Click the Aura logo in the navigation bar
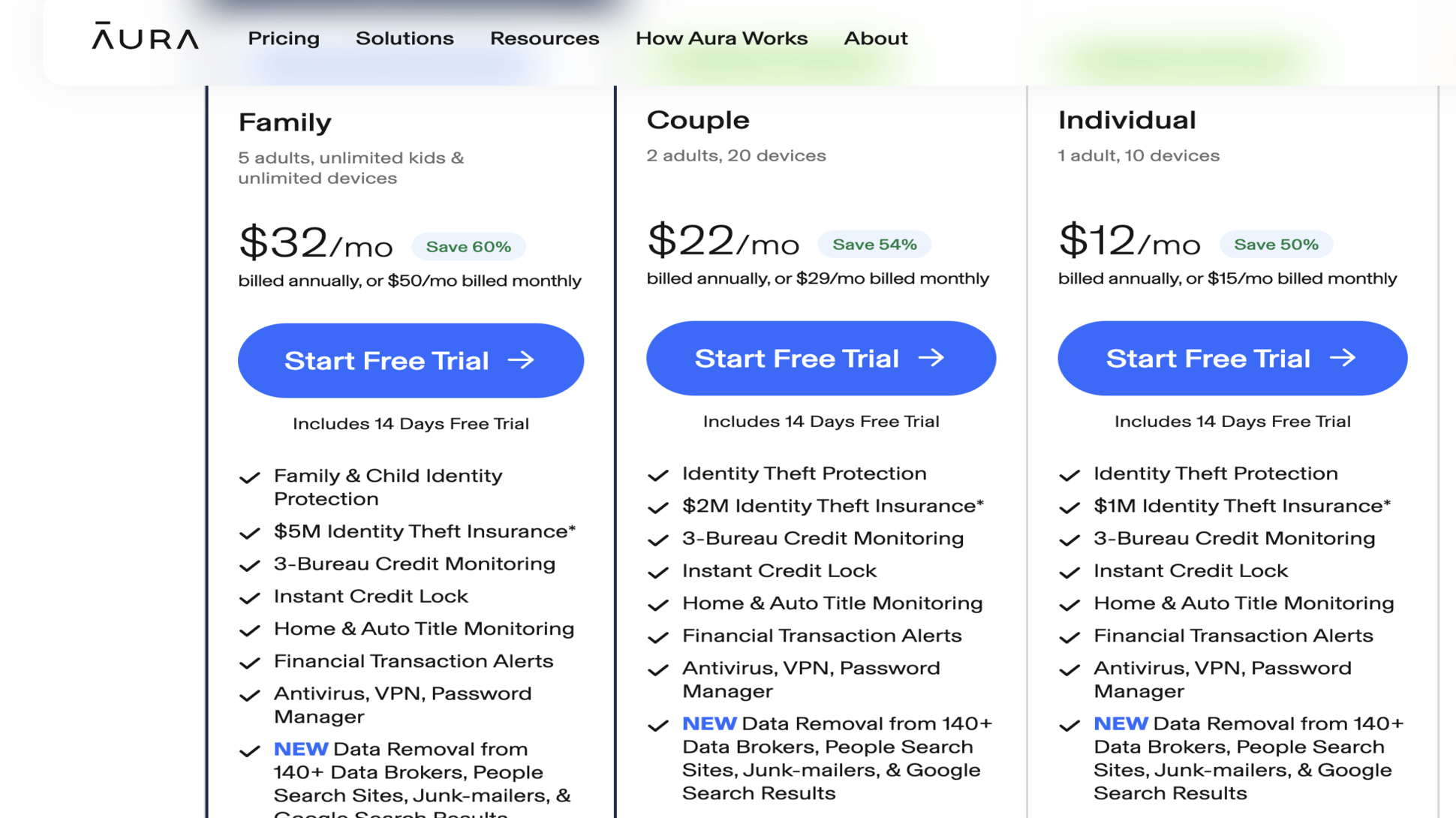Viewport: 1456px width, 818px height. [x=144, y=38]
